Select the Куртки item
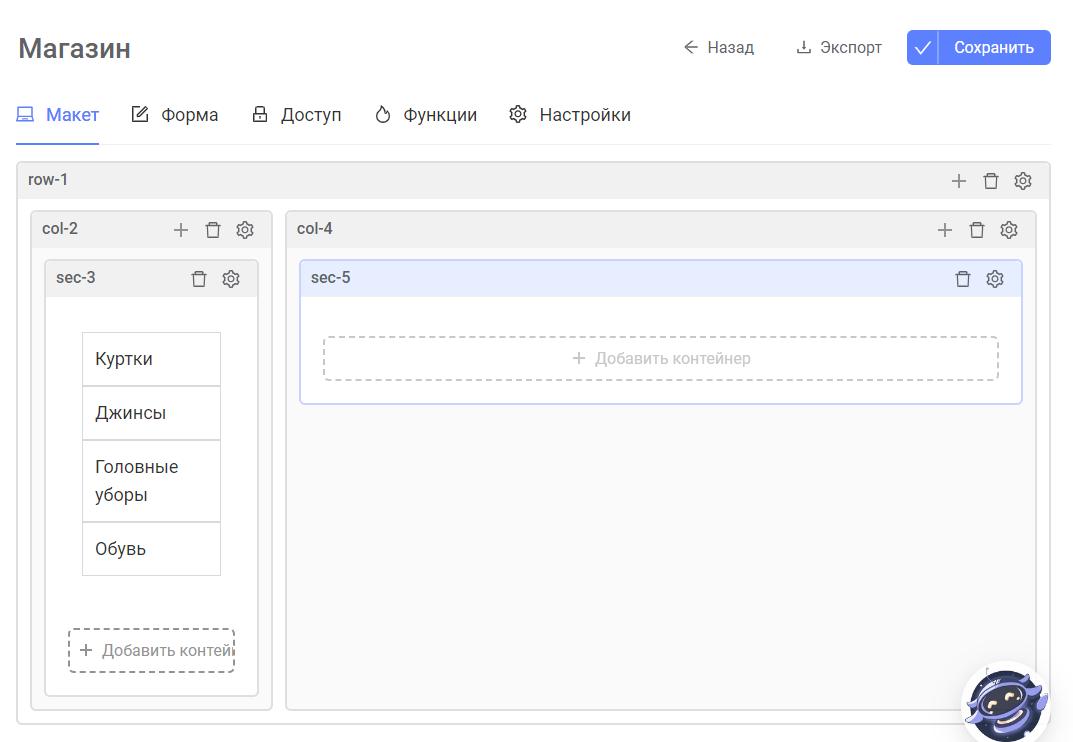1073x742 pixels. pos(151,359)
